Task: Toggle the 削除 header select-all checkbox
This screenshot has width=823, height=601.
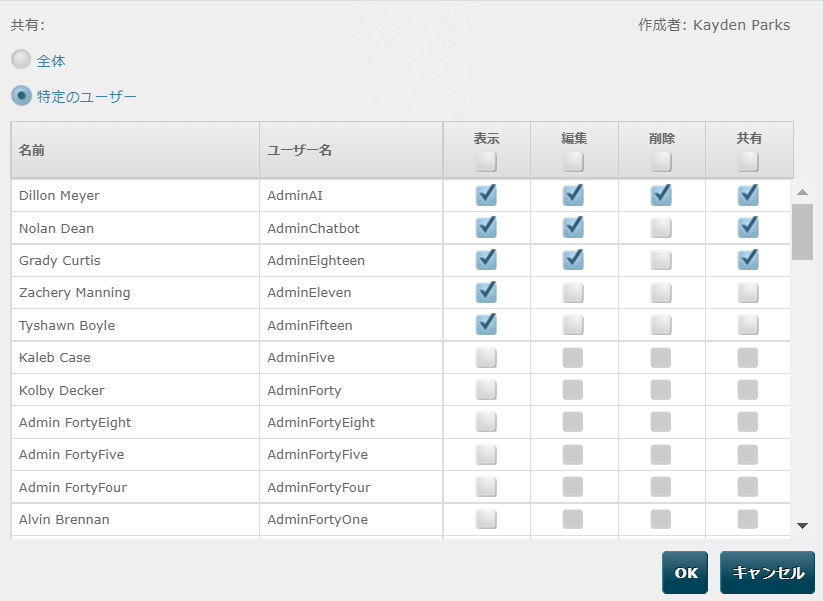Action: tap(661, 161)
